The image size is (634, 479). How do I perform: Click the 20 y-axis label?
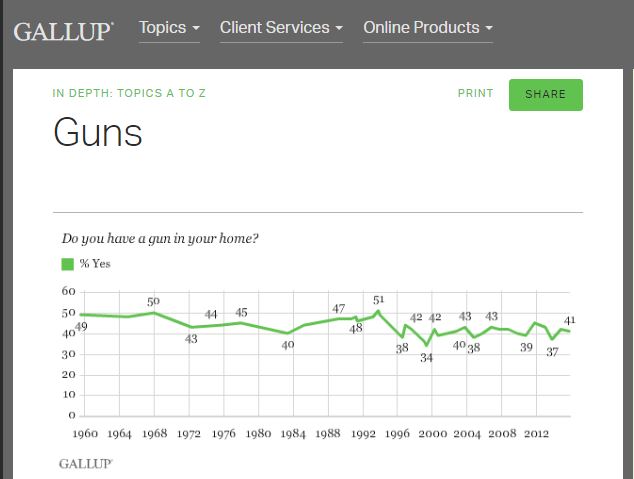[x=69, y=375]
